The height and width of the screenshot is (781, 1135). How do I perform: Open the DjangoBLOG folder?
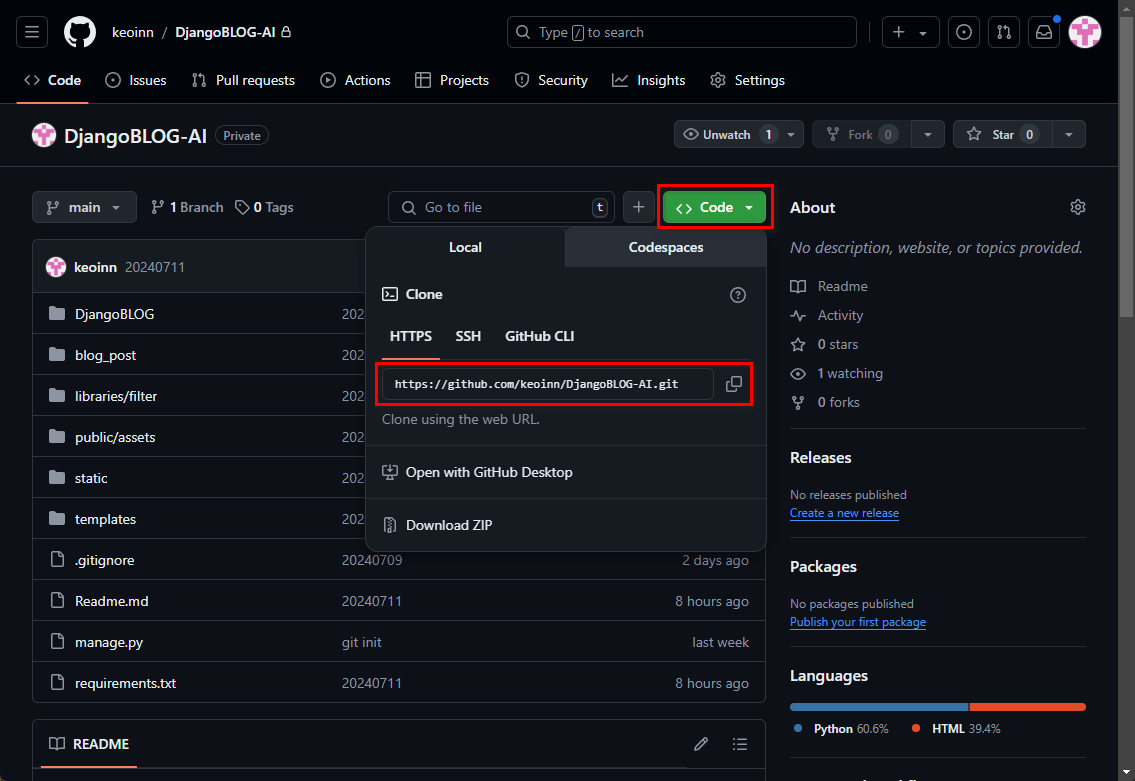tap(114, 314)
